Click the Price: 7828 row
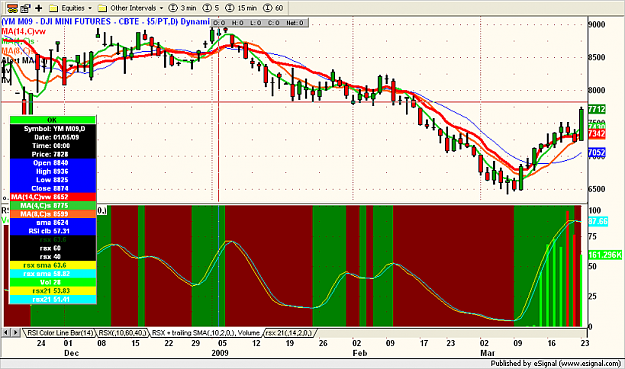Image resolution: width=625 pixels, height=369 pixels. point(53,154)
